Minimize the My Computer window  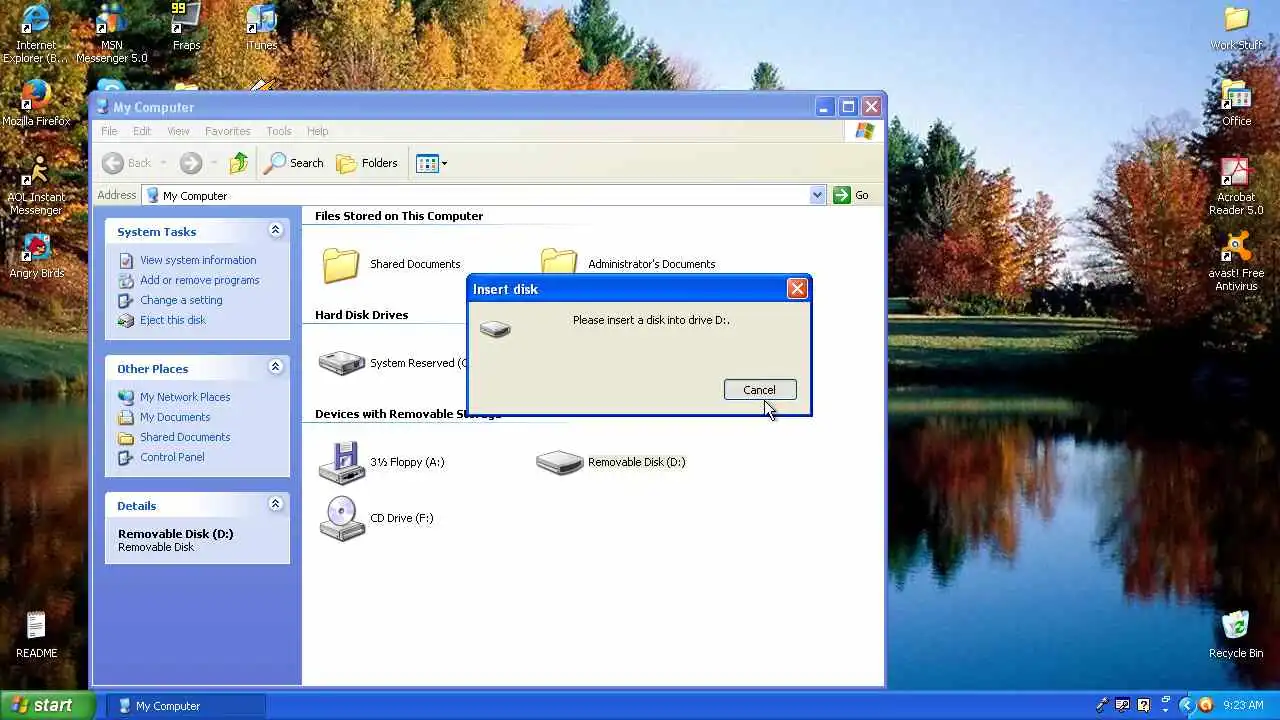[825, 107]
